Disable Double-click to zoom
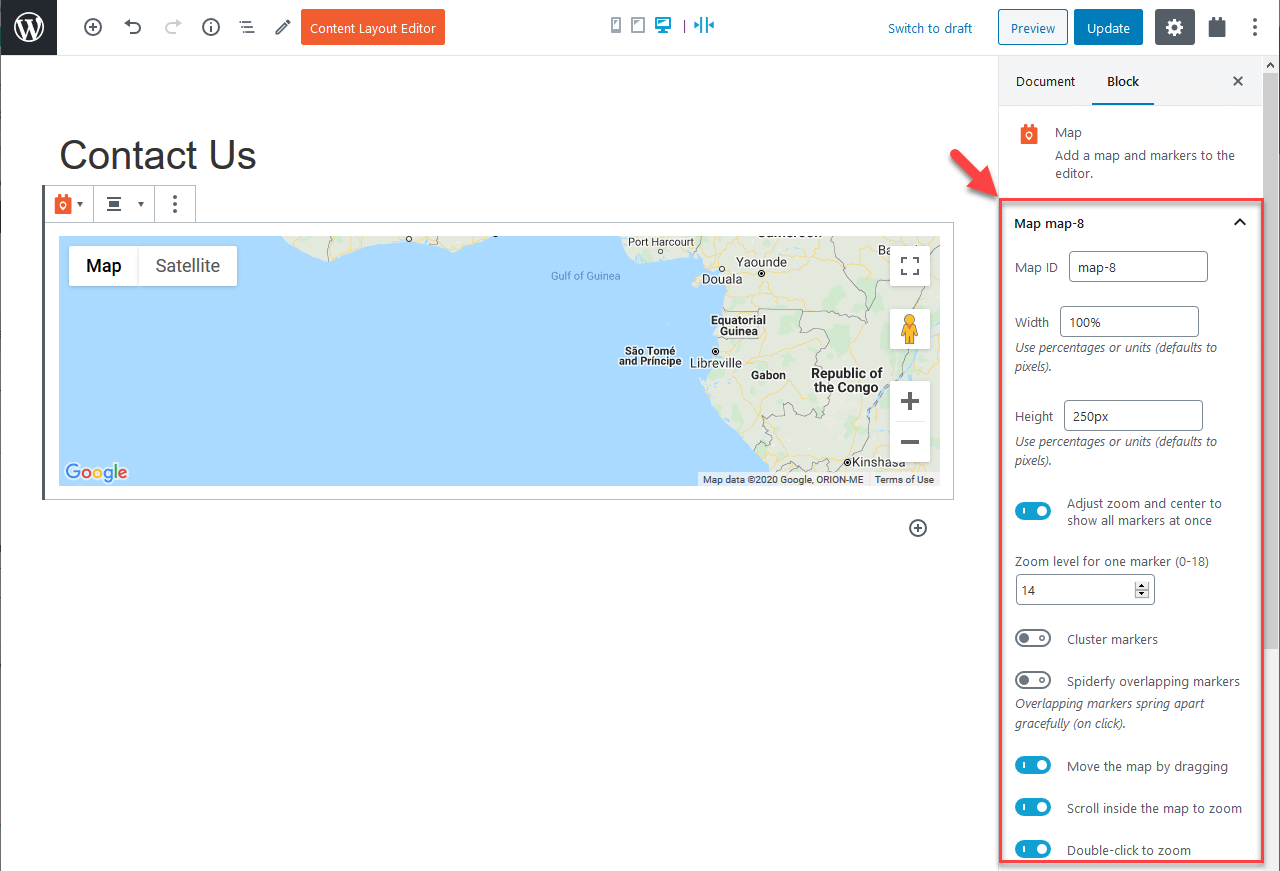Screen dimensions: 1280x871 click(x=1033, y=850)
